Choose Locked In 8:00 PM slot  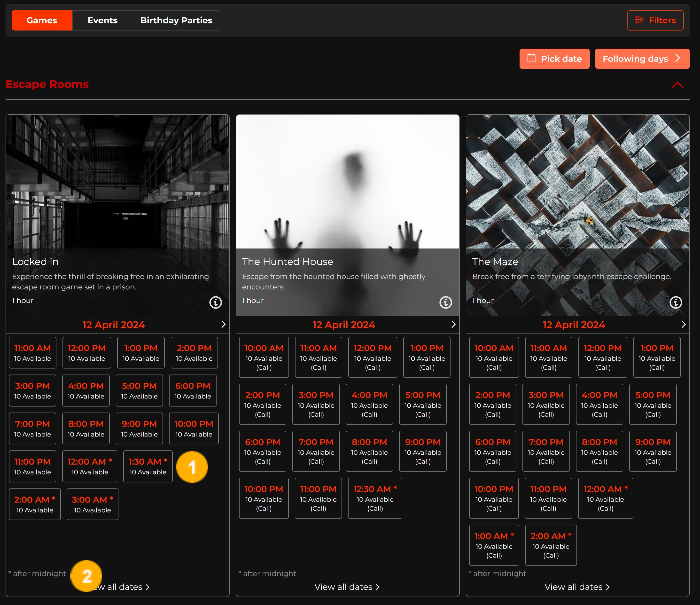[86, 429]
